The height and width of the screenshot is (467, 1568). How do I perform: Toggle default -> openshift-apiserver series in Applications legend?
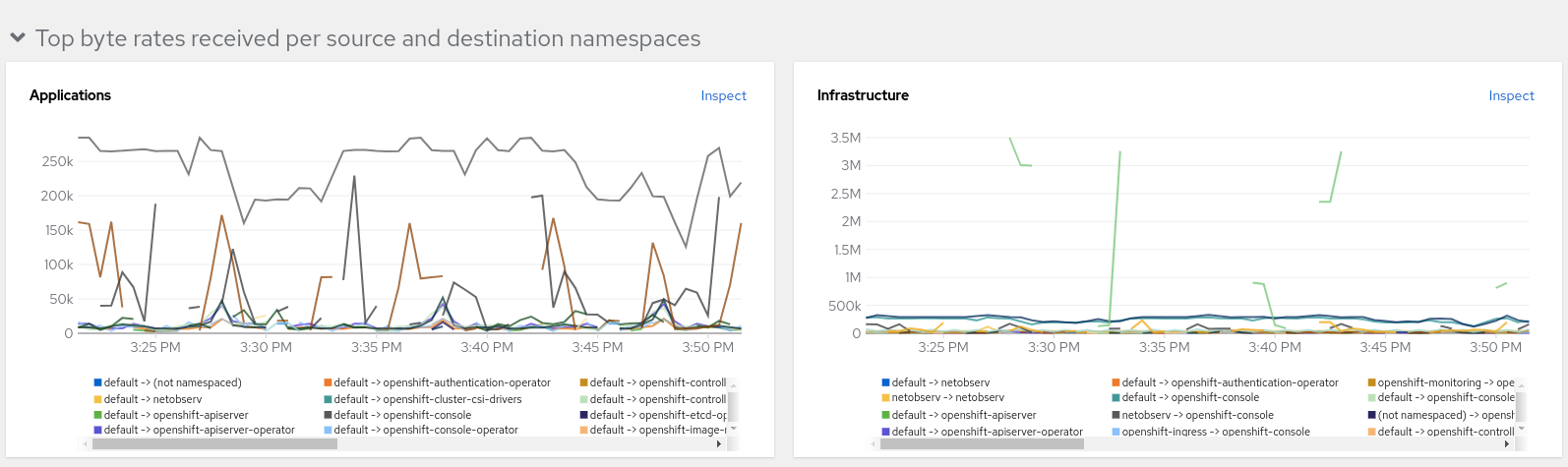176,415
